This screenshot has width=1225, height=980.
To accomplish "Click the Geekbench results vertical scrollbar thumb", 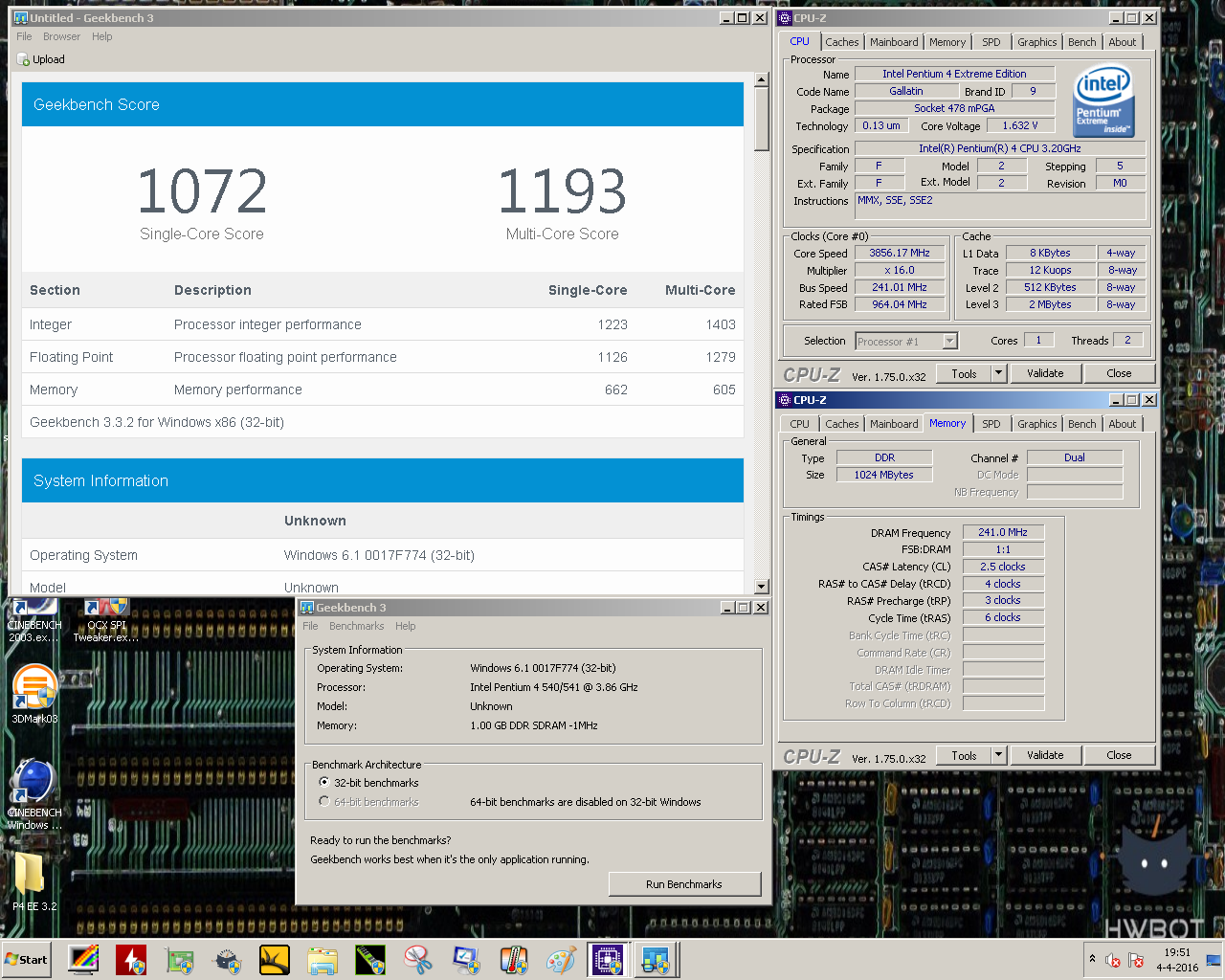I will click(x=762, y=119).
